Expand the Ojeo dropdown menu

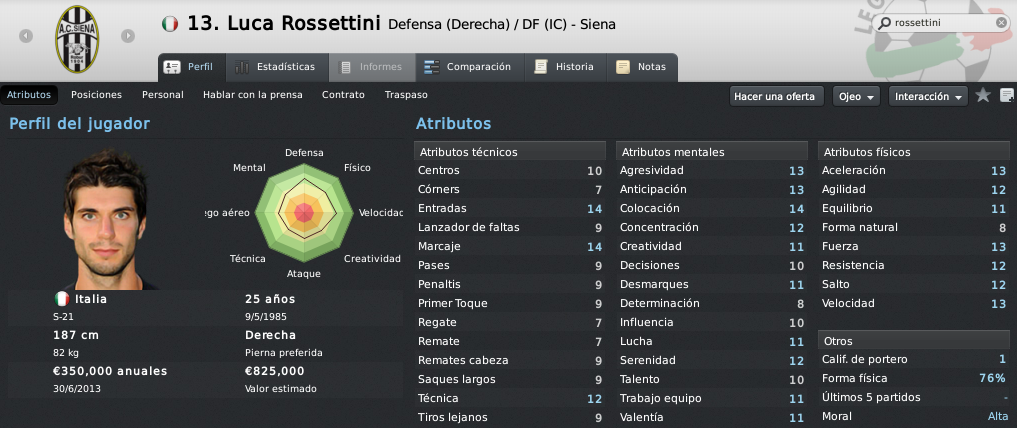pyautogui.click(x=856, y=96)
